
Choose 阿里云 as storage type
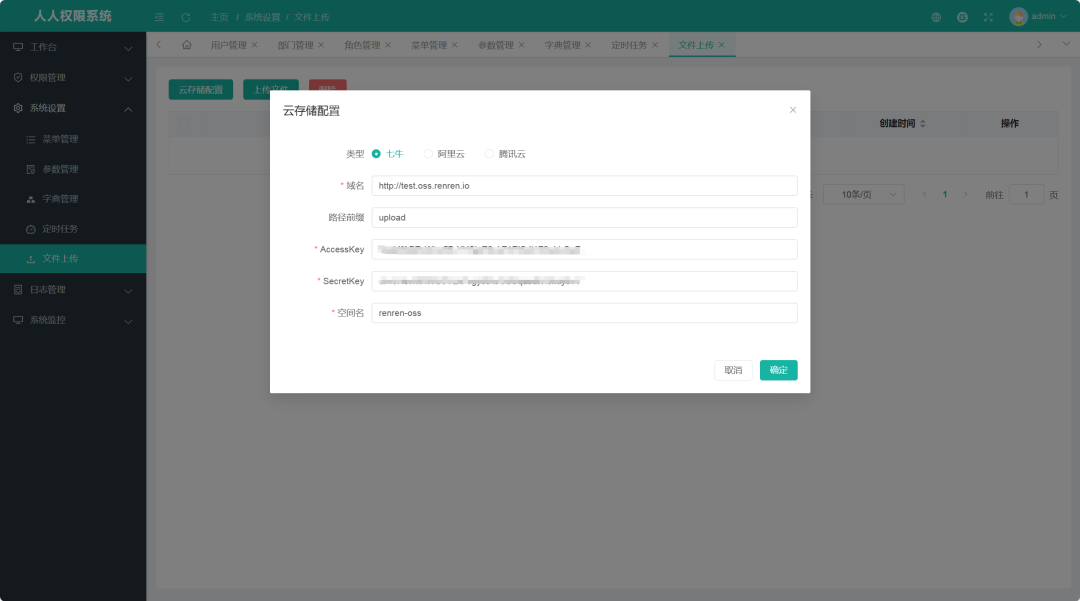pyautogui.click(x=429, y=154)
